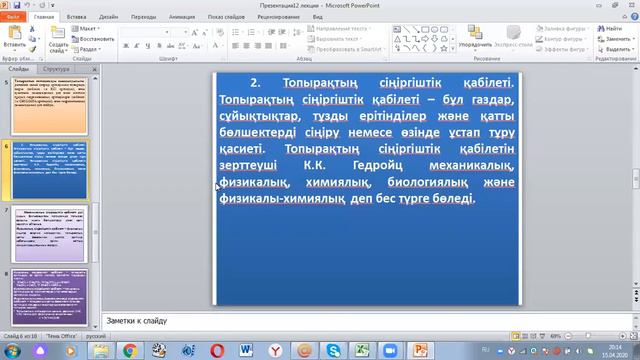This screenshot has width=640, height=360.
Task: Pick the star shape in shapes gallery
Action: point(444,48)
